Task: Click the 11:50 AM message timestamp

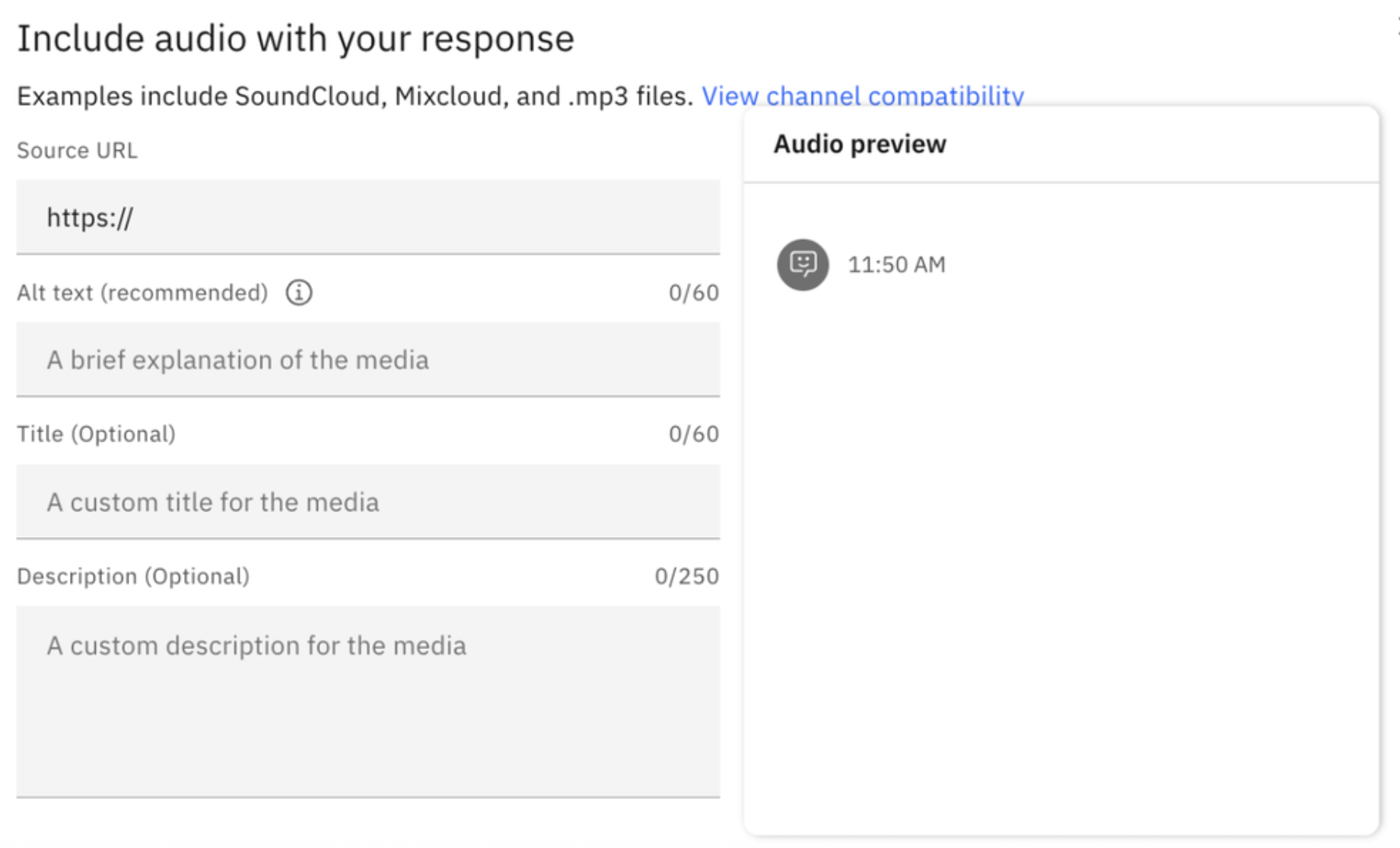Action: coord(896,265)
